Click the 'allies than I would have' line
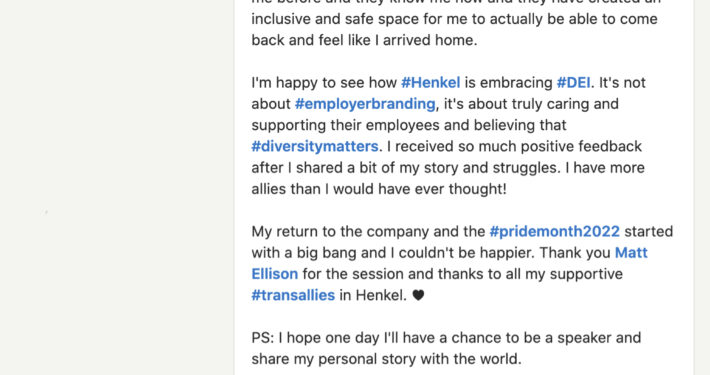Screen dimensions: 710x375 tap(379, 189)
